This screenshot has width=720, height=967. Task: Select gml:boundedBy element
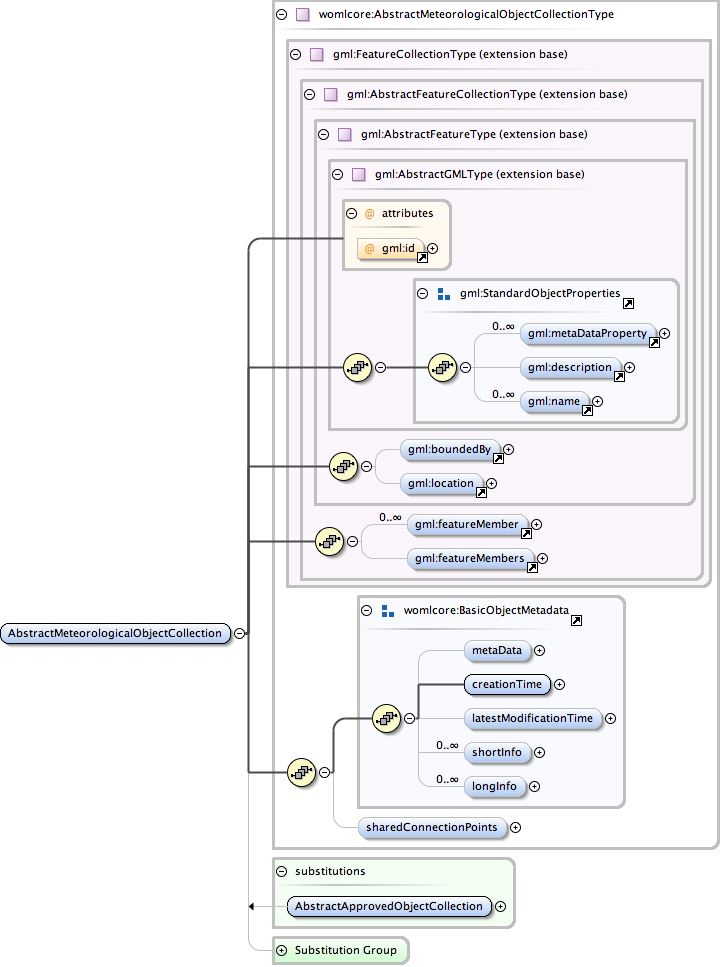[450, 450]
